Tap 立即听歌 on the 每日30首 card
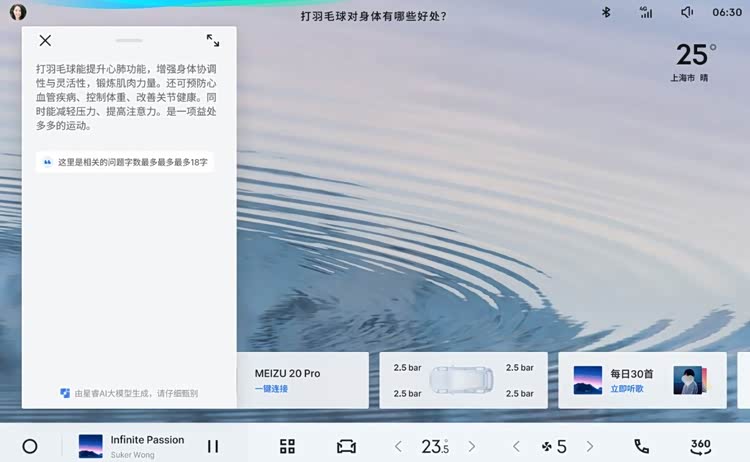750x462 pixels. tap(627, 389)
